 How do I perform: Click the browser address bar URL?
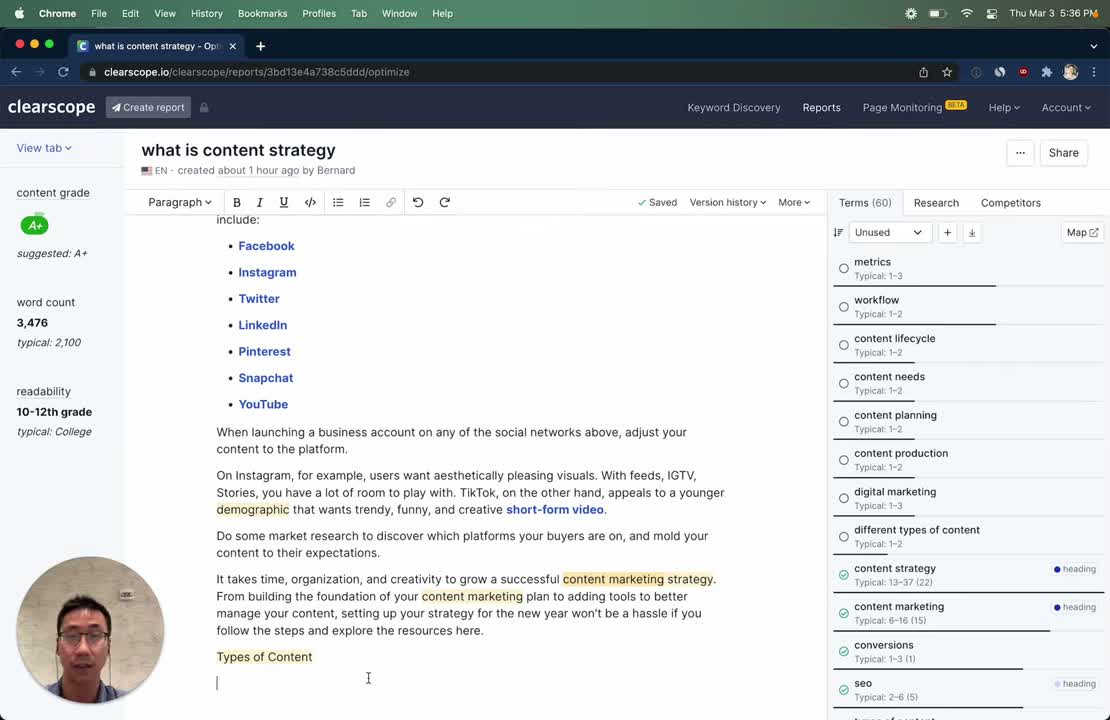coord(256,72)
